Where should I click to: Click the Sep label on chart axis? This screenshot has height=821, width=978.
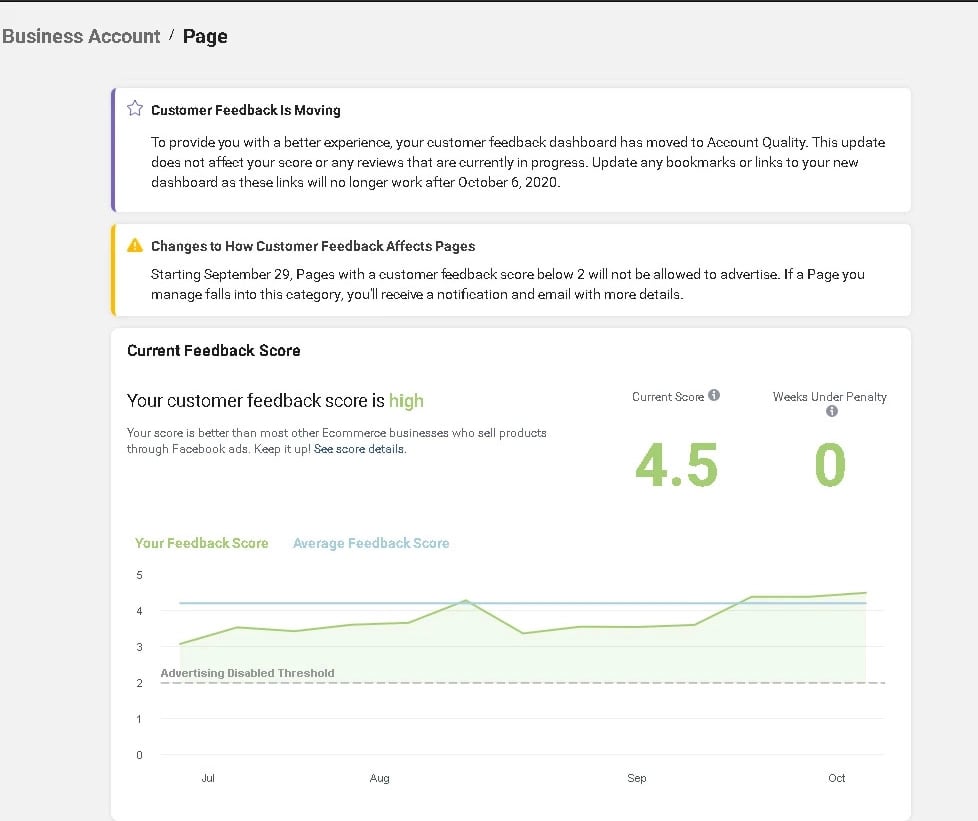pyautogui.click(x=637, y=778)
